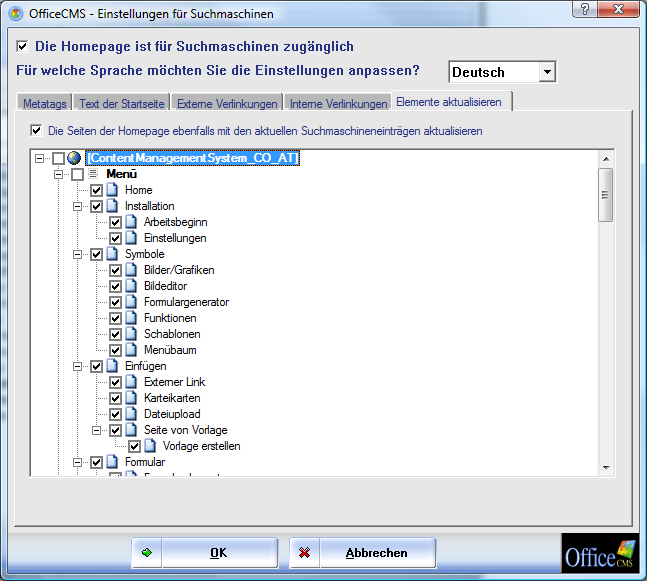Click the page icon next to Symbole
This screenshot has width=647, height=581.
coord(112,254)
